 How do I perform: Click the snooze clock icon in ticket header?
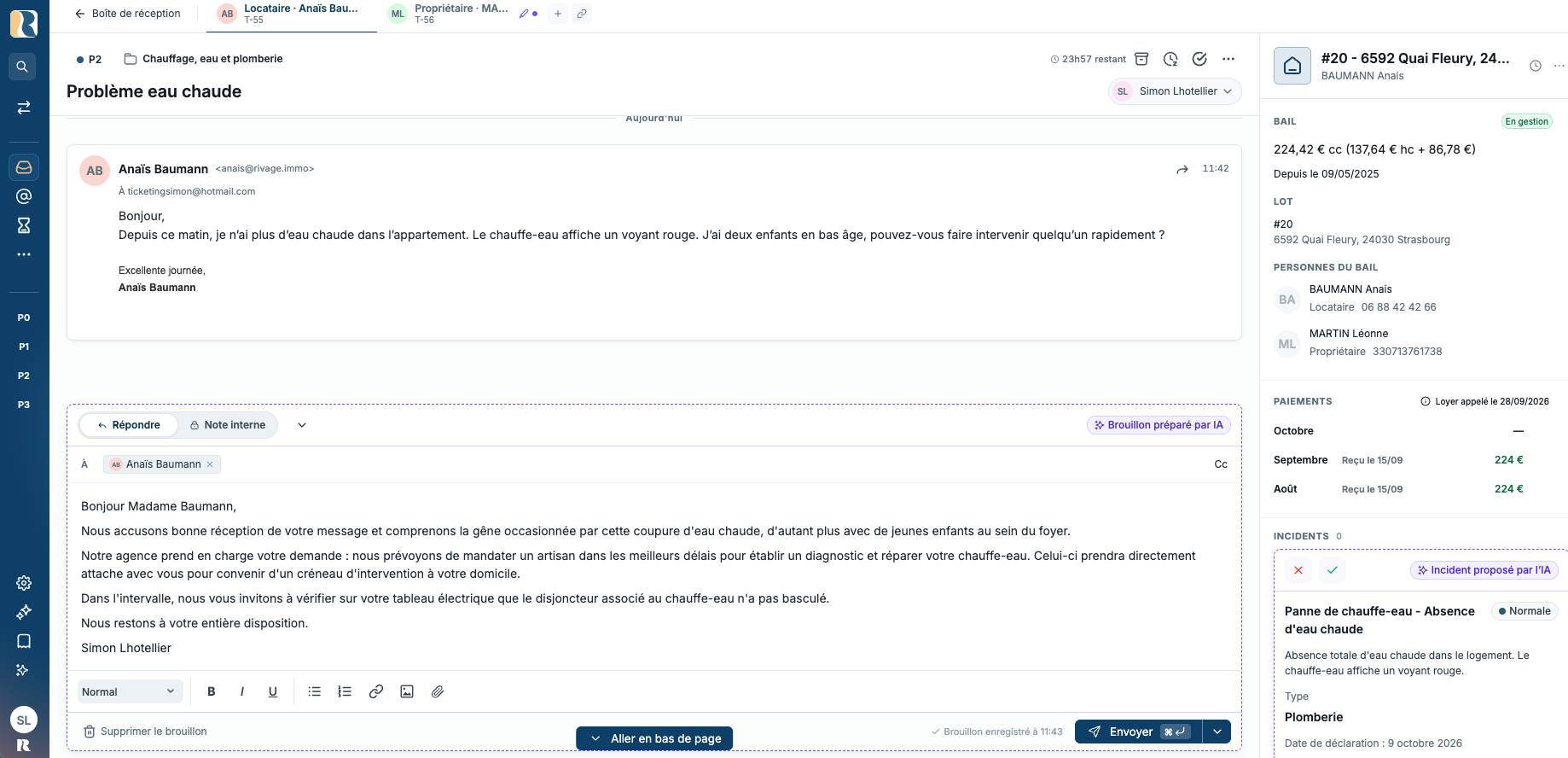1170,59
